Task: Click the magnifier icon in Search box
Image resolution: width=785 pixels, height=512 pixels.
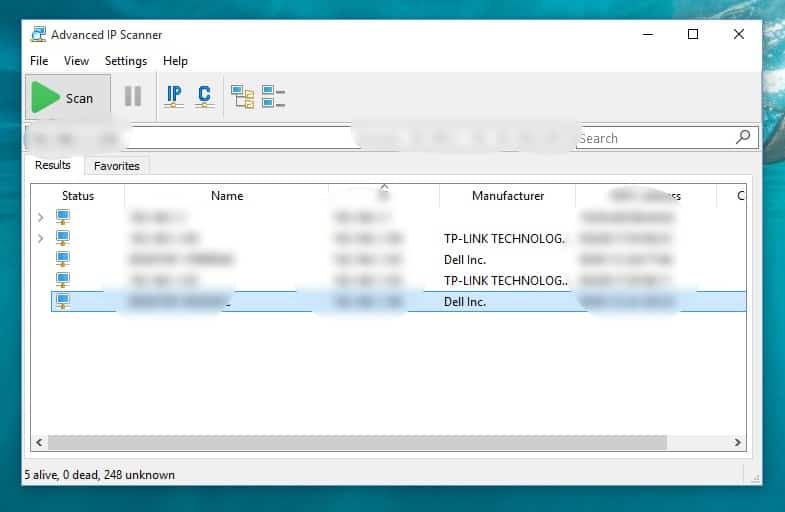Action: point(743,138)
